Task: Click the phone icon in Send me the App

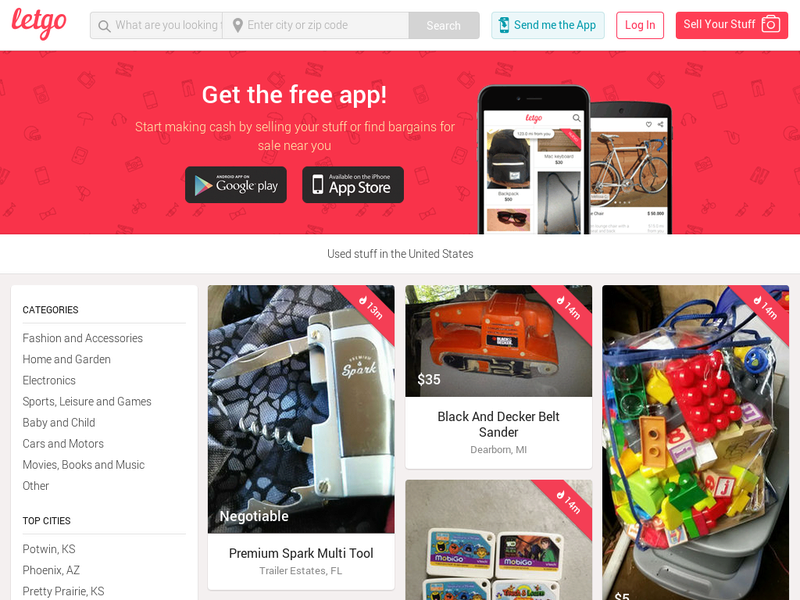Action: [x=504, y=25]
